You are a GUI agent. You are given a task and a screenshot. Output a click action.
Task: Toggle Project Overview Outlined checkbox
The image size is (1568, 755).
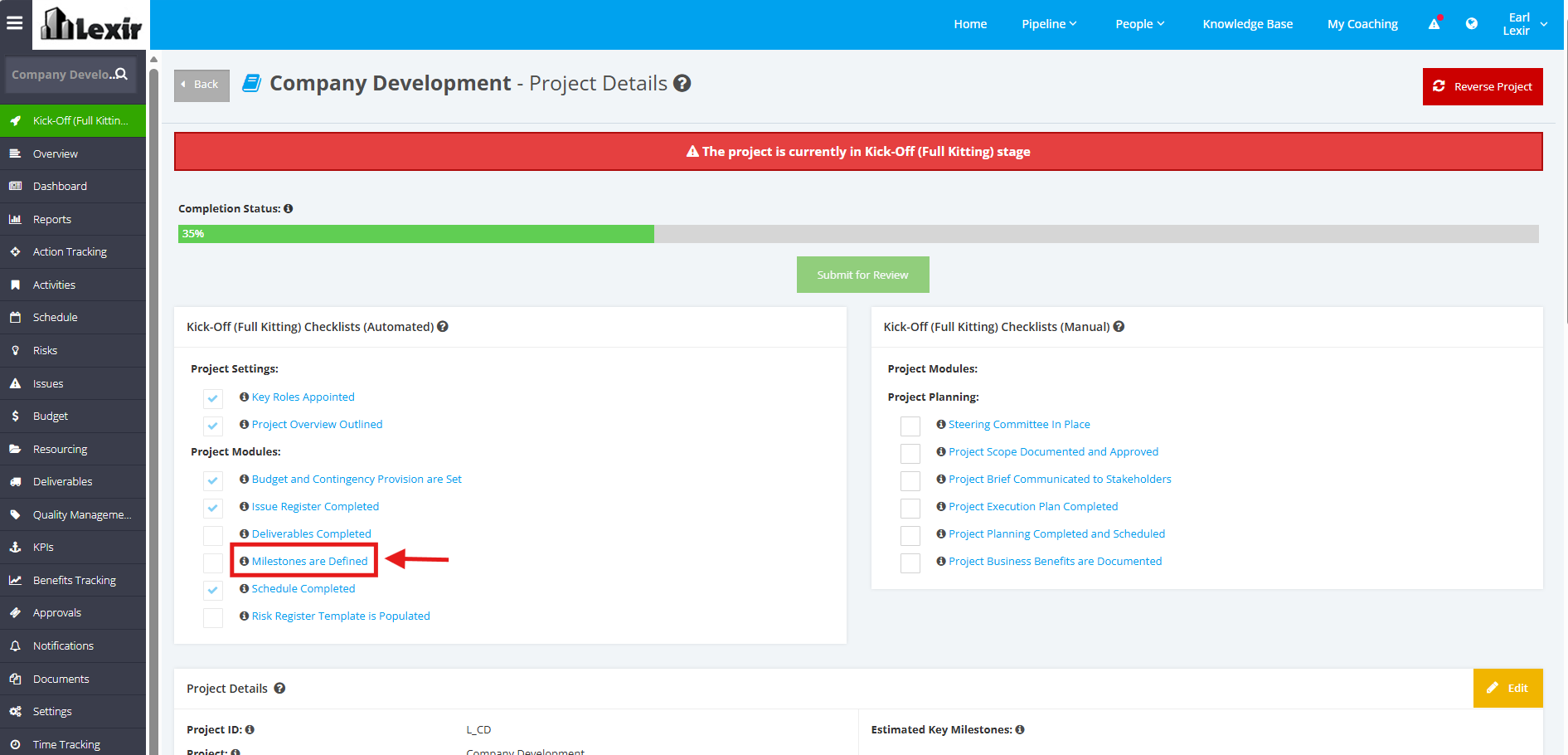[x=213, y=426]
